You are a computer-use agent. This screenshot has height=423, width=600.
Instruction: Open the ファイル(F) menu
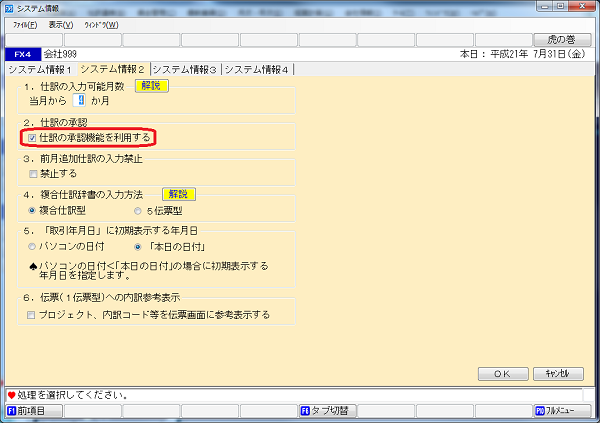tap(25, 25)
